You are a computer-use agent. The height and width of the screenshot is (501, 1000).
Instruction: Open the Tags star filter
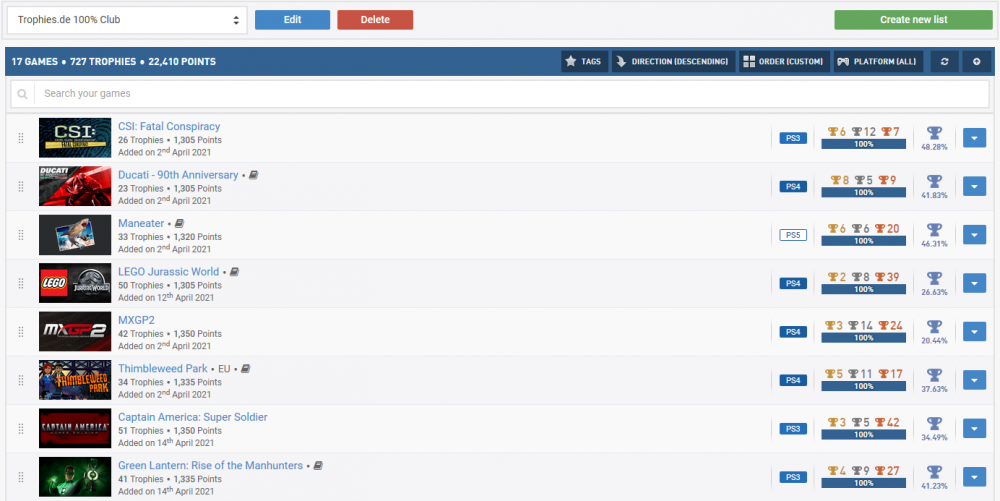[x=584, y=62]
